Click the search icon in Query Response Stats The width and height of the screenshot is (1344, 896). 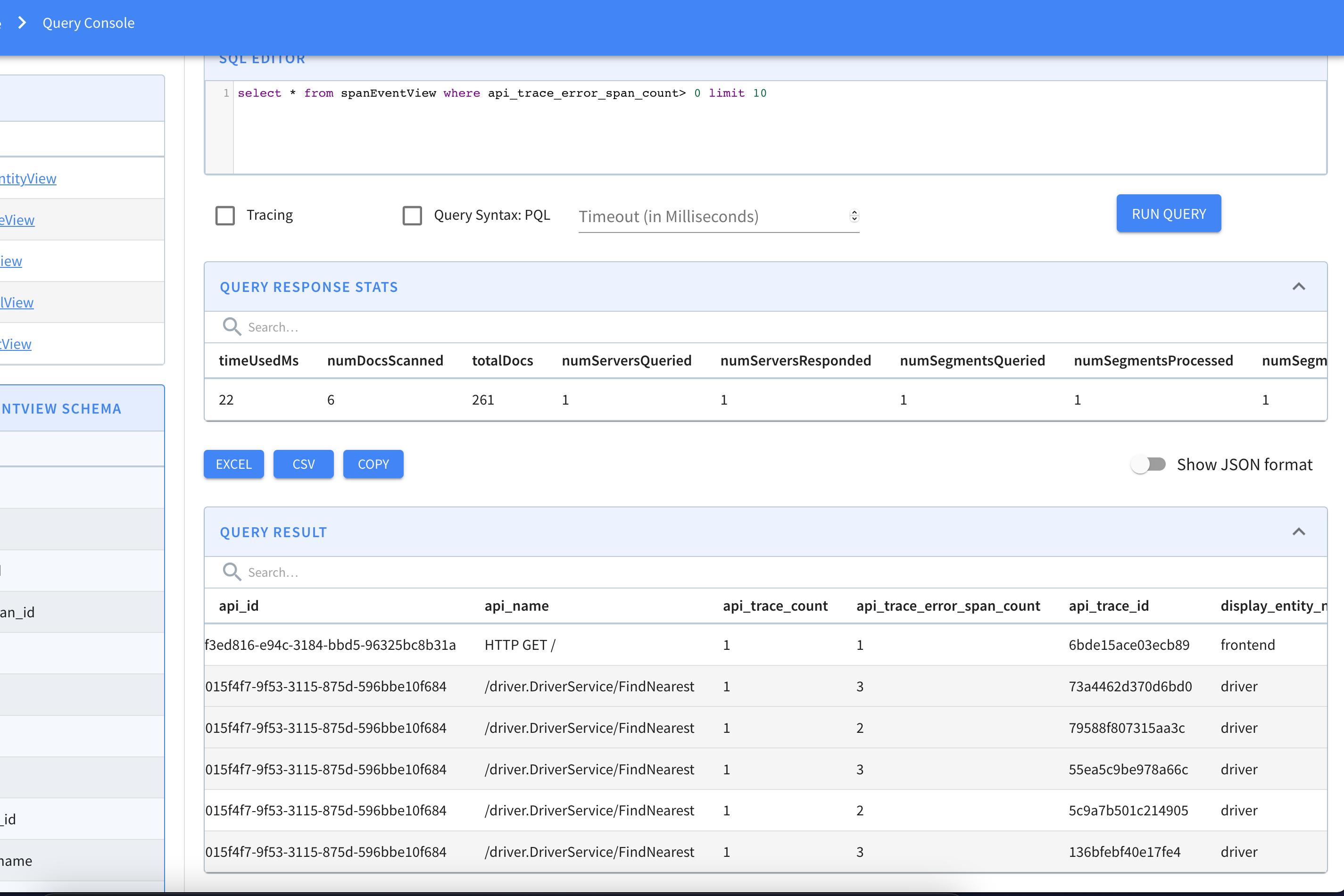tap(232, 327)
